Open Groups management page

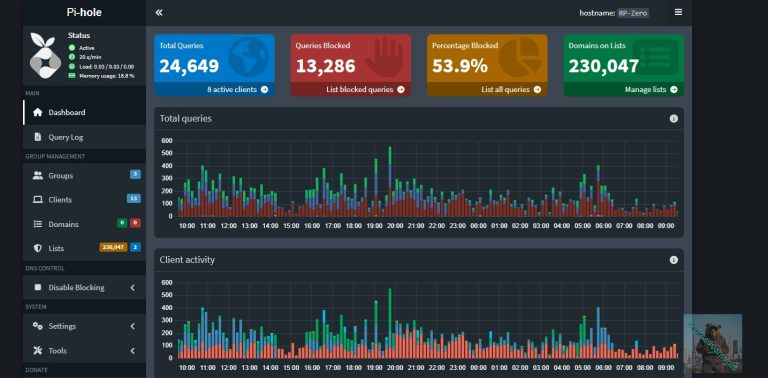(84, 175)
